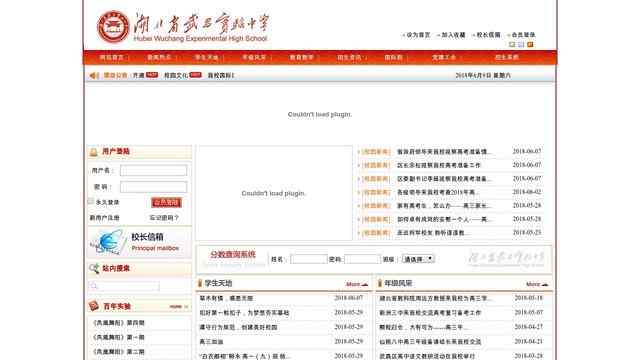This screenshot has width=640, height=360.
Task: Click the small orange icon below 会员登录
Action: [x=530, y=44]
